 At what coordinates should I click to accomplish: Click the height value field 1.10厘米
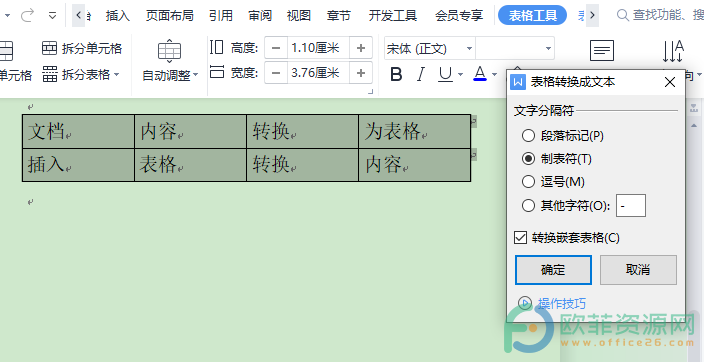318,48
